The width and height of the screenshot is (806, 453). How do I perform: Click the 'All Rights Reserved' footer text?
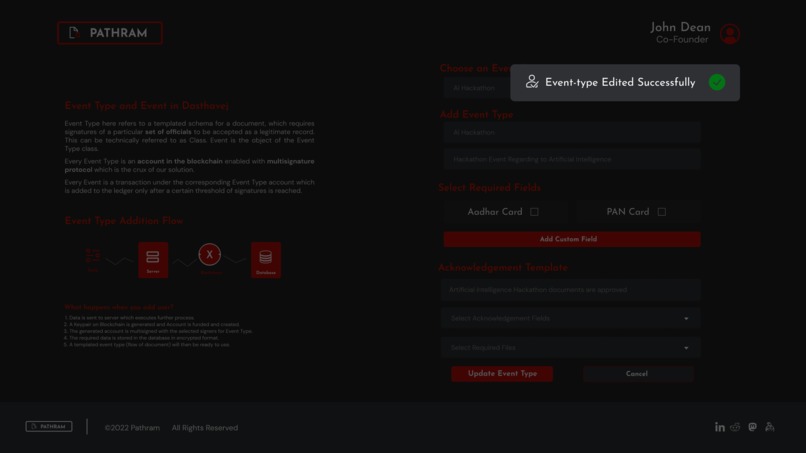point(205,428)
